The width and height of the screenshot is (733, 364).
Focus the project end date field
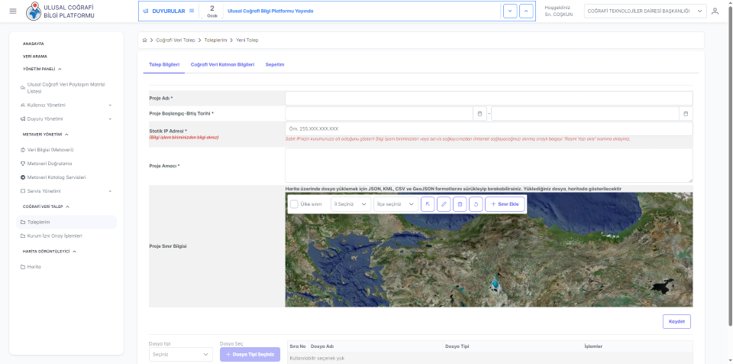click(585, 114)
